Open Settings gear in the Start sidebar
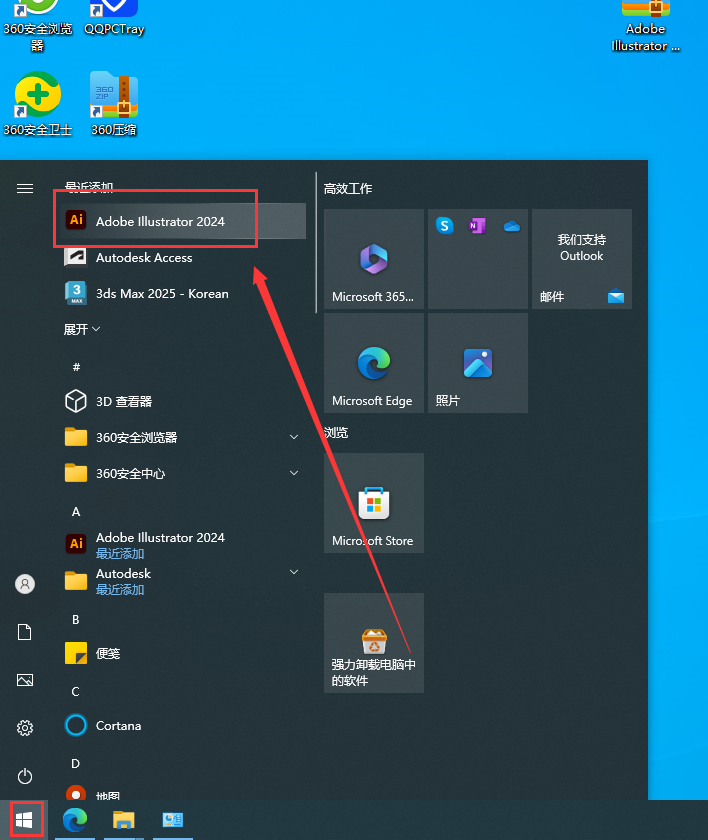708x840 pixels. 25,728
